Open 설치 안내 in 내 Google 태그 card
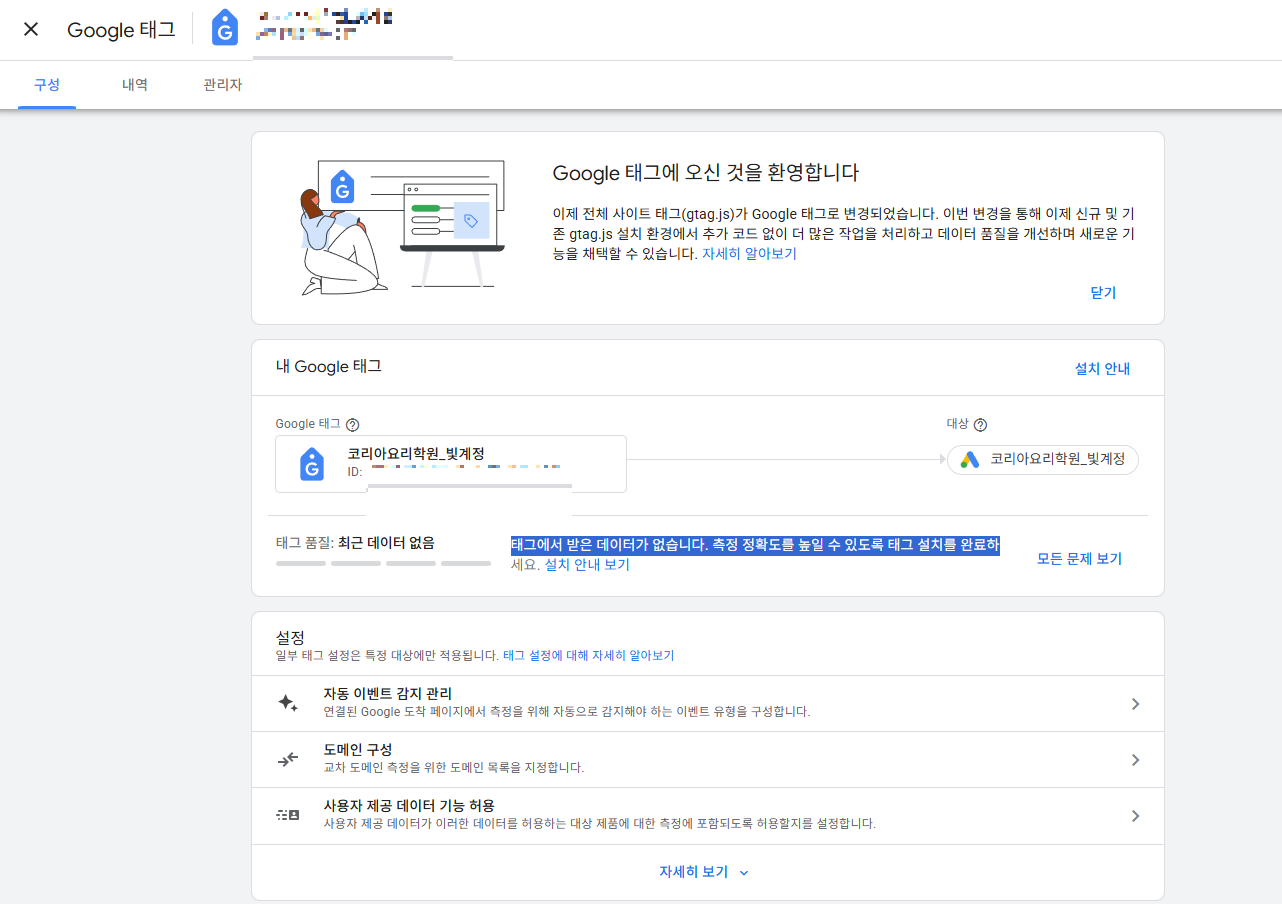Viewport: 1282px width, 904px height. (x=1102, y=368)
